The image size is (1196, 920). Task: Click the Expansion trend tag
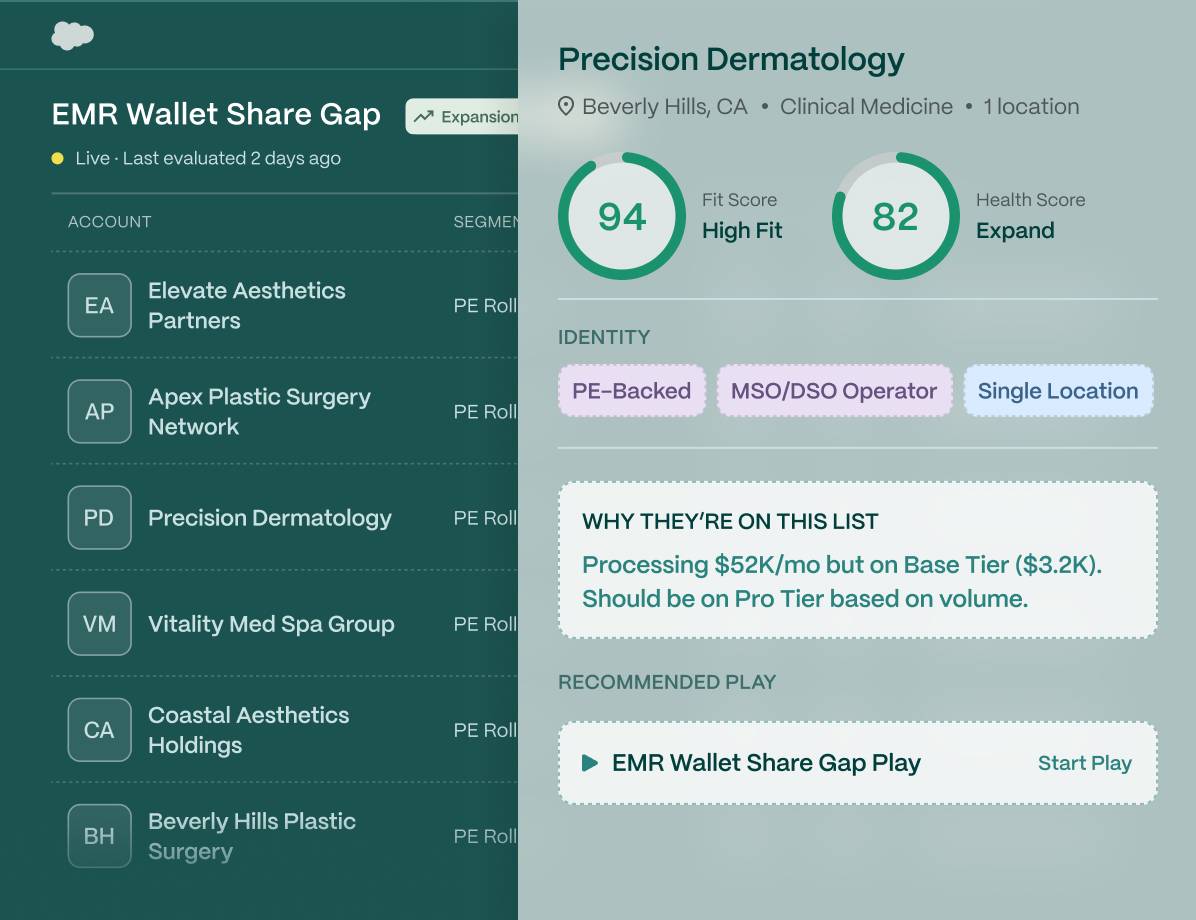point(462,116)
